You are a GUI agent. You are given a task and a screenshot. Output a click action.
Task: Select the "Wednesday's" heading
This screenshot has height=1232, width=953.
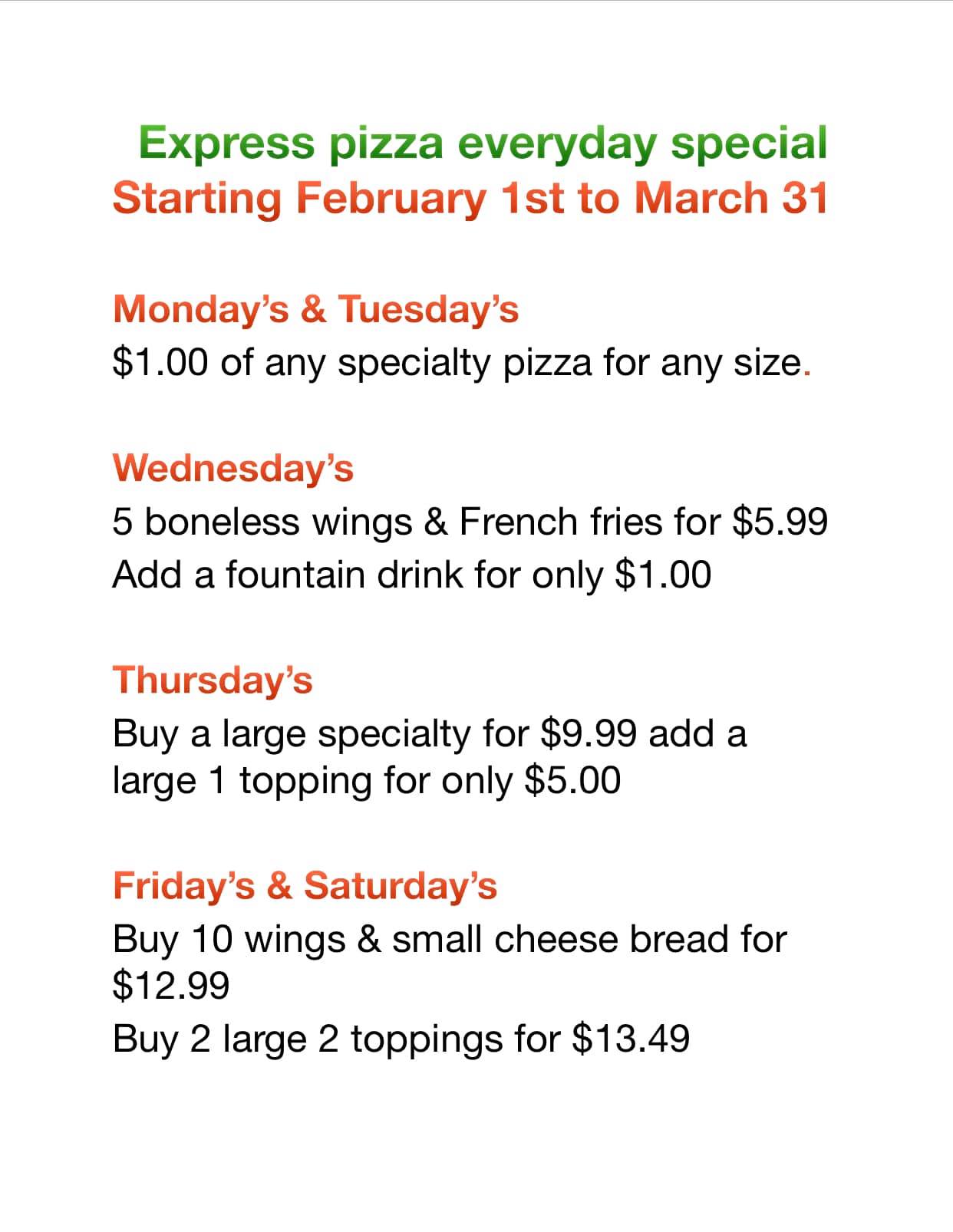(232, 468)
